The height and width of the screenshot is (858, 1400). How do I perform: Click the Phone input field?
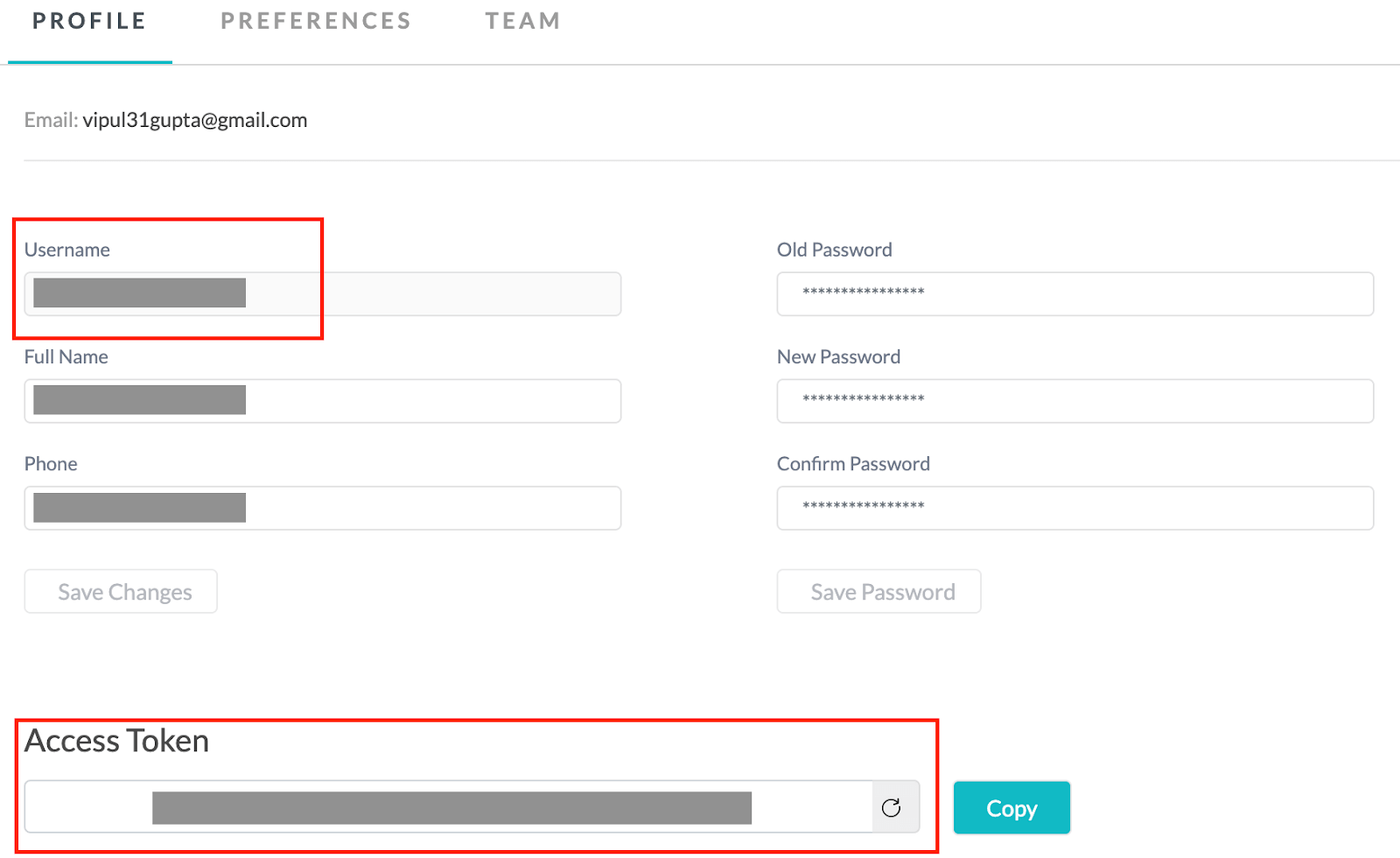coord(322,508)
